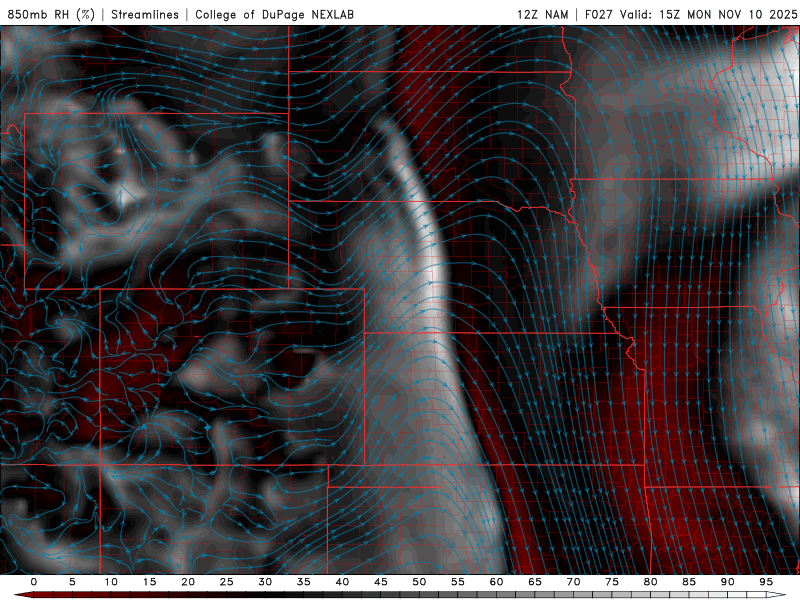This screenshot has width=800, height=600.
Task: Click the '80' colorbar tick label
Action: tap(651, 582)
